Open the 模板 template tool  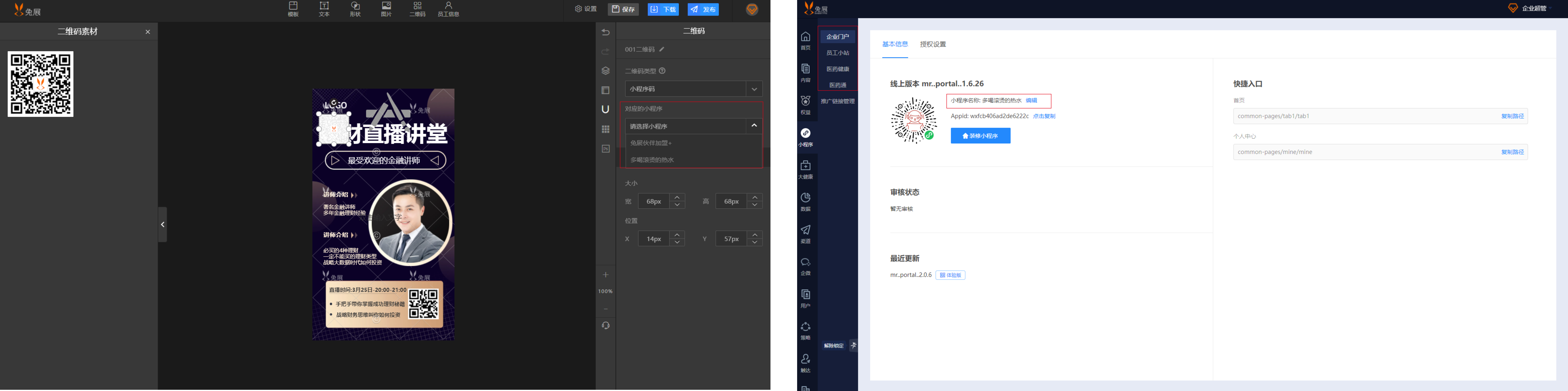point(293,9)
